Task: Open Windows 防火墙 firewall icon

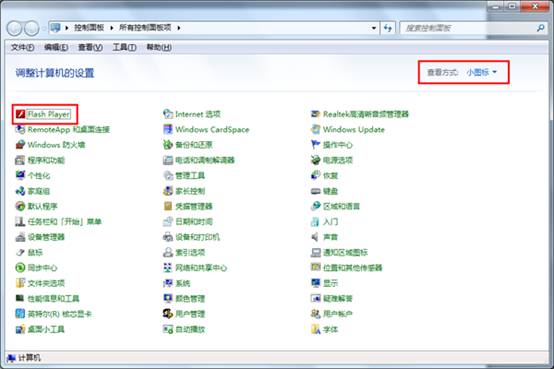Action: pos(20,145)
